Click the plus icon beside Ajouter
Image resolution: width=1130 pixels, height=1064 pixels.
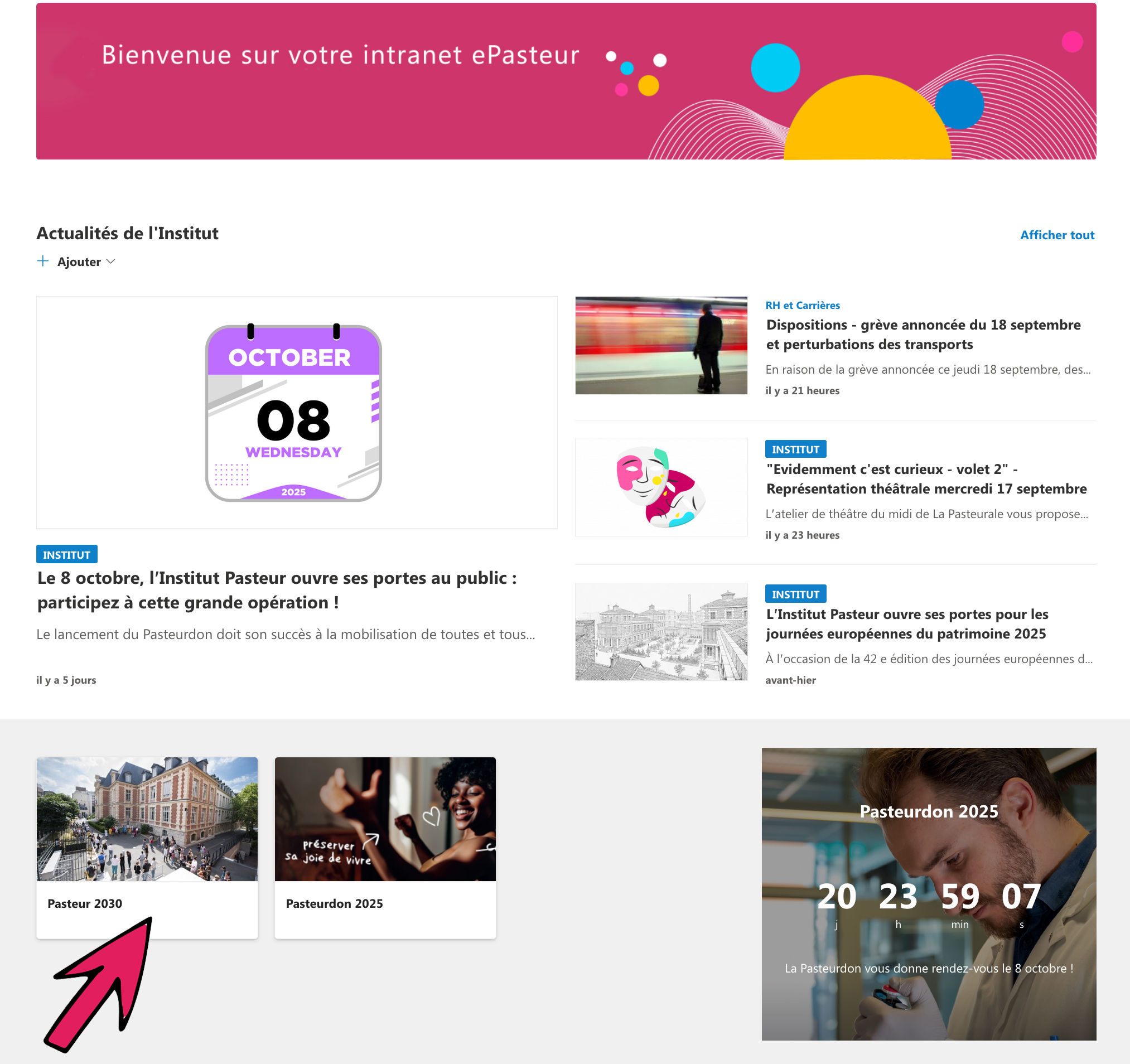(x=42, y=261)
